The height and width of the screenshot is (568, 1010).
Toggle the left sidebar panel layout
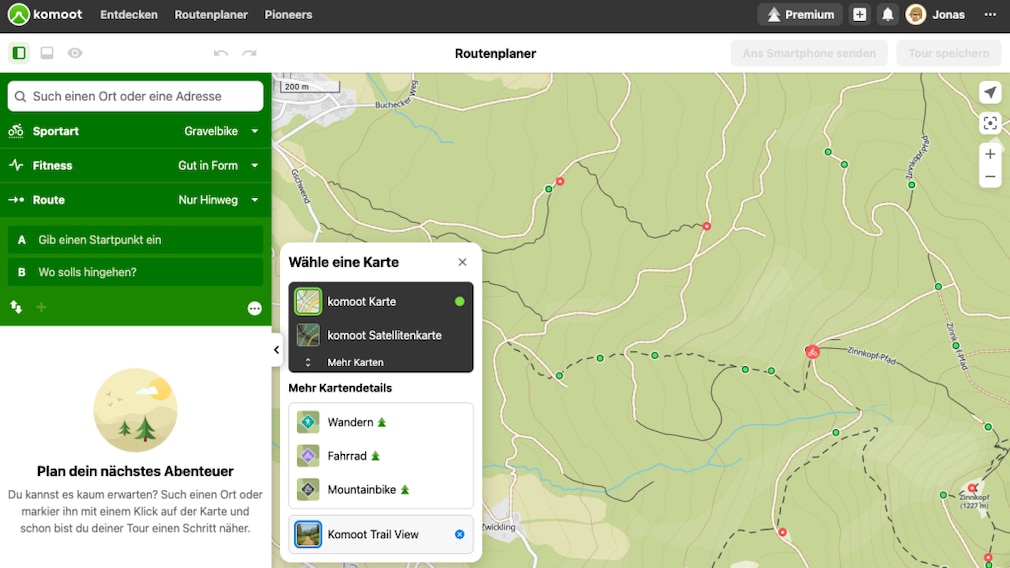pos(19,53)
